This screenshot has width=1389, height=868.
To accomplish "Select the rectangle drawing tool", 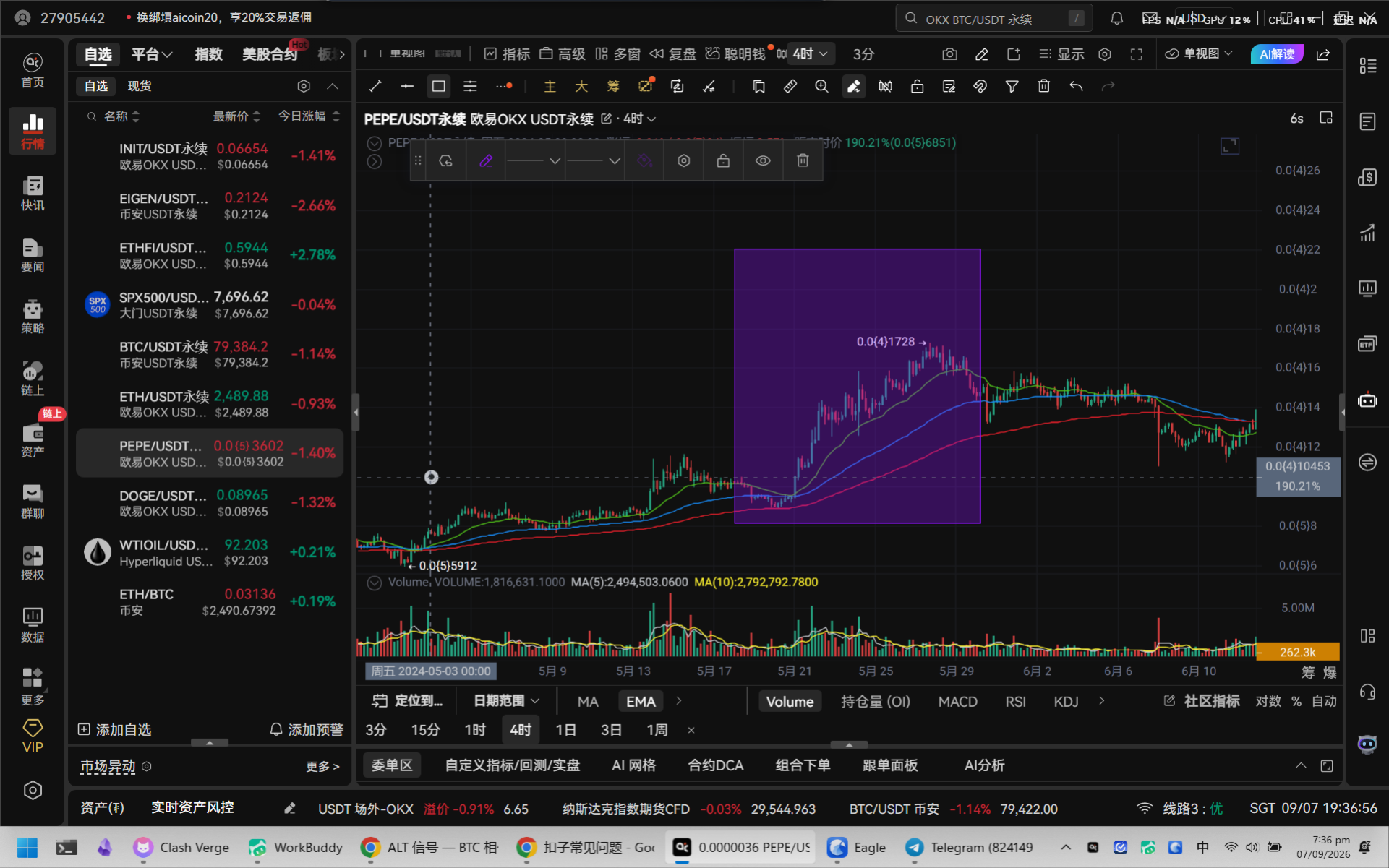I will click(x=438, y=87).
